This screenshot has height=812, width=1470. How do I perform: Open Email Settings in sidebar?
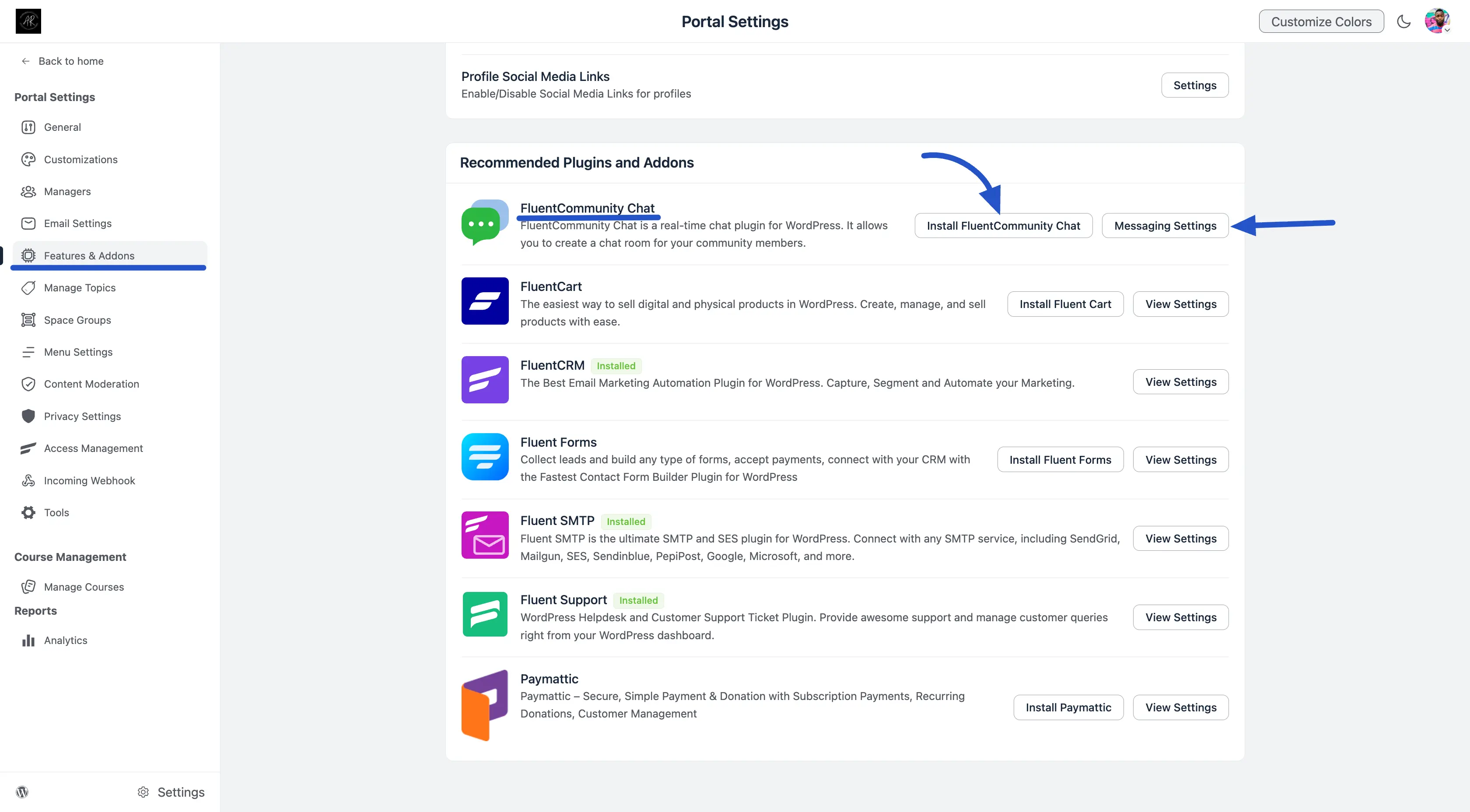109,223
